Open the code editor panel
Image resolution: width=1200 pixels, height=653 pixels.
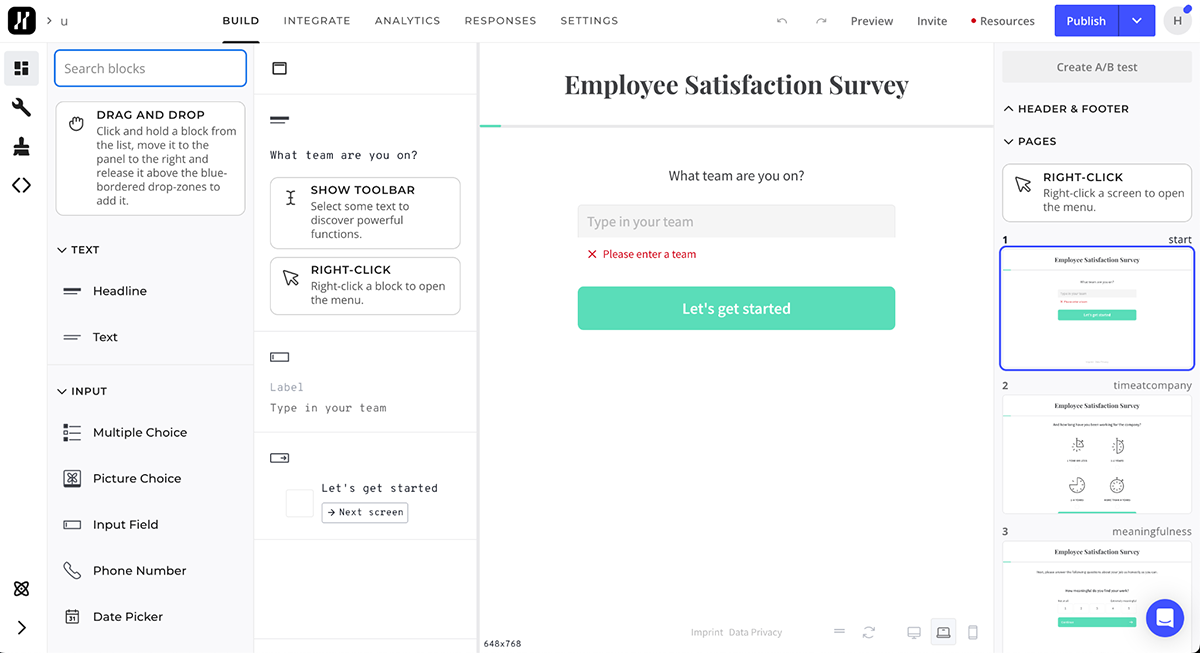[x=21, y=185]
